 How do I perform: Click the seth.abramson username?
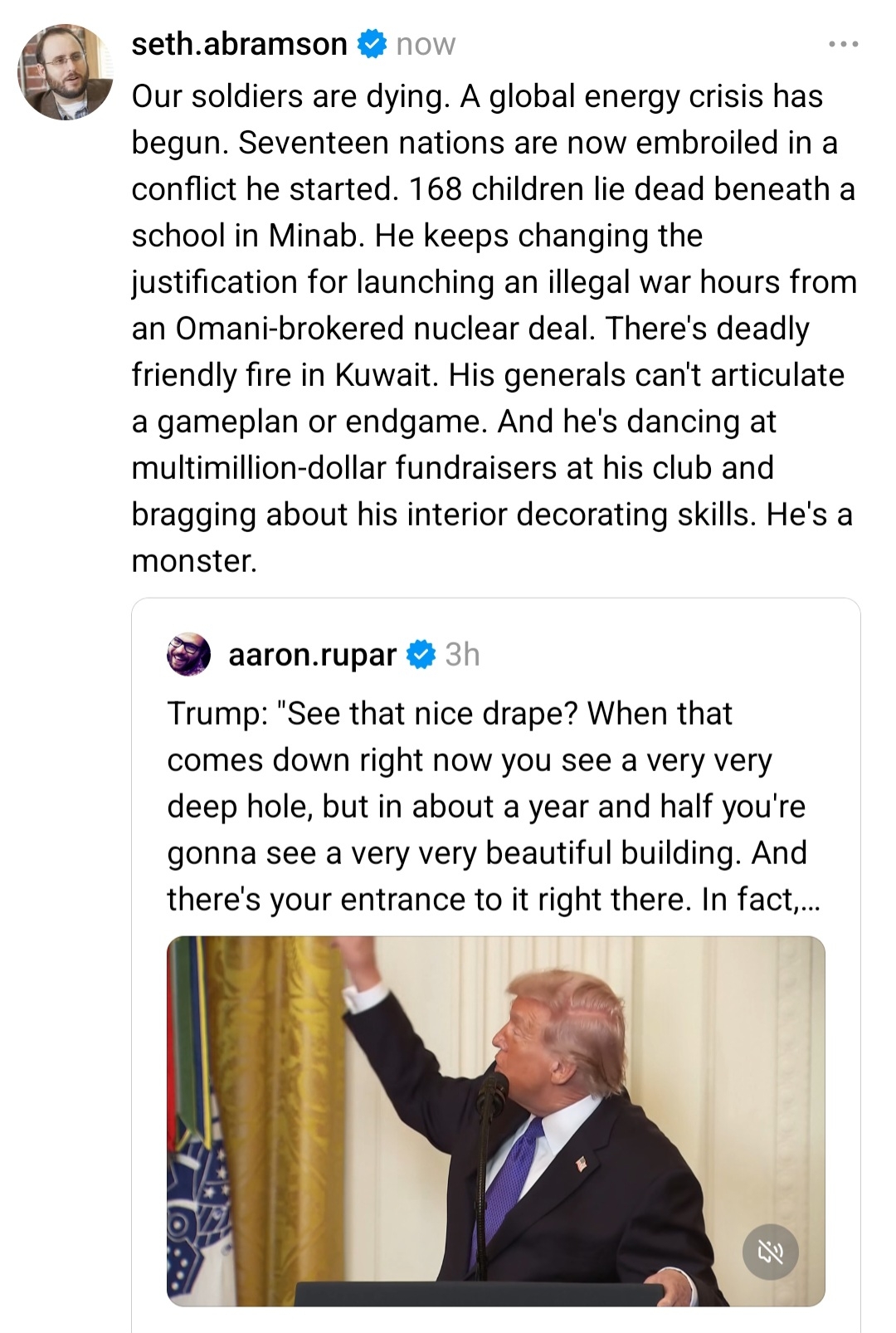pos(239,44)
